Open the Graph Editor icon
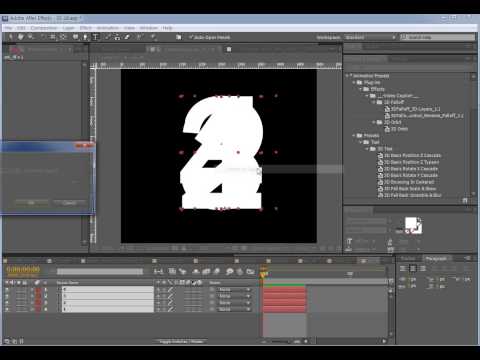Image resolution: width=480 pixels, height=360 pixels. 250,272
